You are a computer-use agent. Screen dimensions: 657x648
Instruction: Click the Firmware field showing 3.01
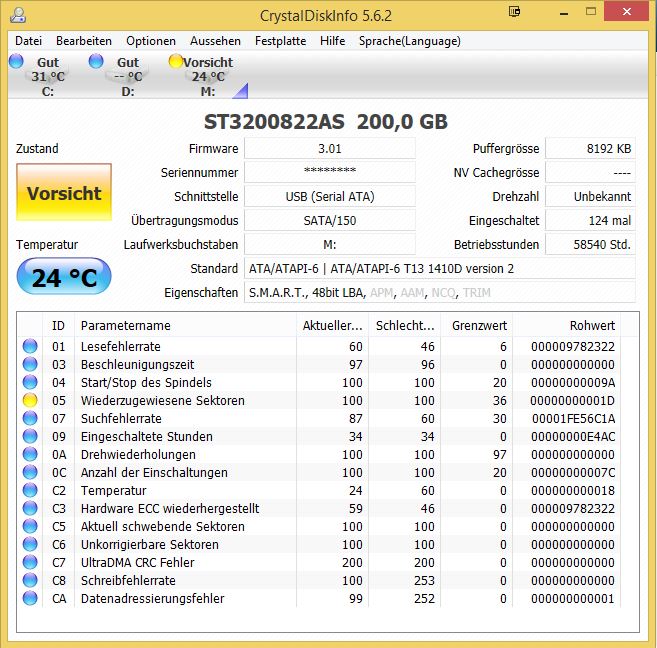330,149
